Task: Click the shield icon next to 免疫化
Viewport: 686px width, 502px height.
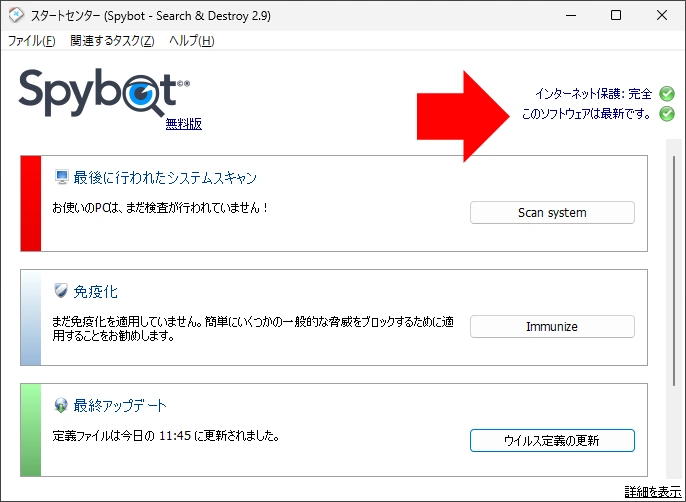Action: (x=61, y=291)
